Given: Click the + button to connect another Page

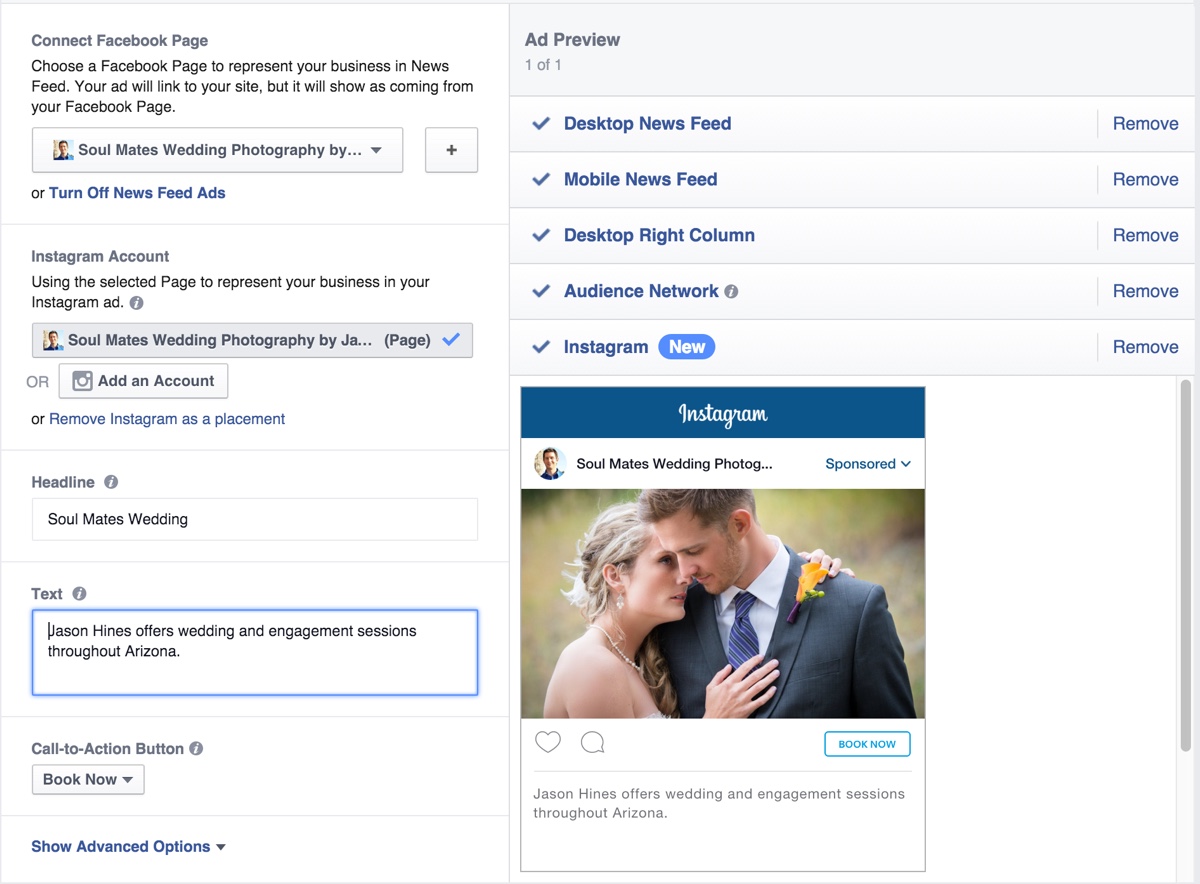Looking at the screenshot, I should click(x=451, y=149).
